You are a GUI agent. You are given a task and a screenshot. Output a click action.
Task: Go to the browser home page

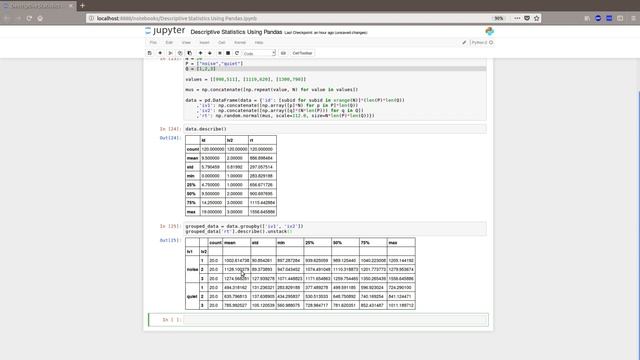[40, 18]
